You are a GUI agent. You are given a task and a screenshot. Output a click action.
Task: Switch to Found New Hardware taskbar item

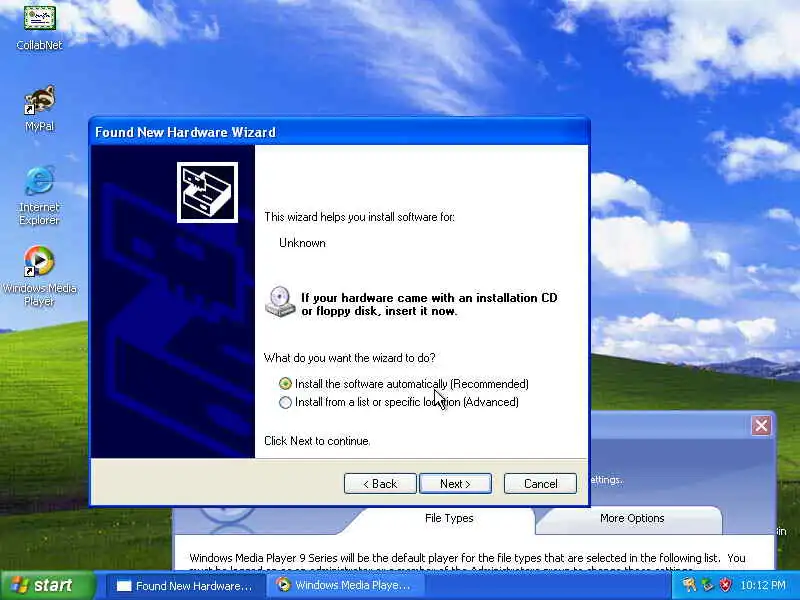[x=186, y=586]
